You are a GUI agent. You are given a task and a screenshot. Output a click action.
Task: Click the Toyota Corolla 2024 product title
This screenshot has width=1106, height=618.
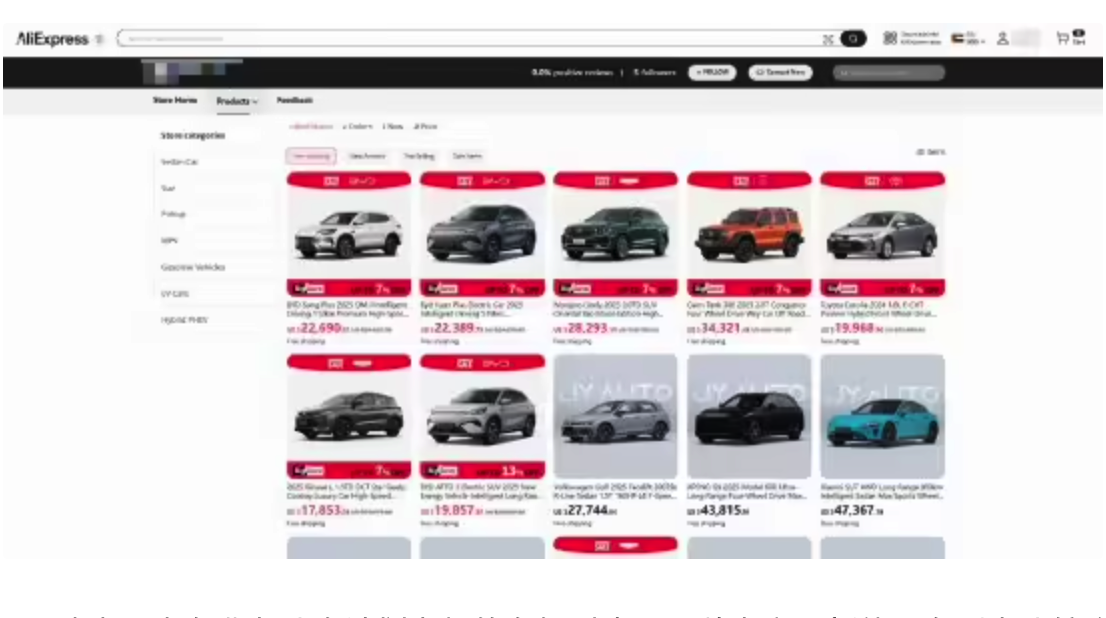coord(880,308)
